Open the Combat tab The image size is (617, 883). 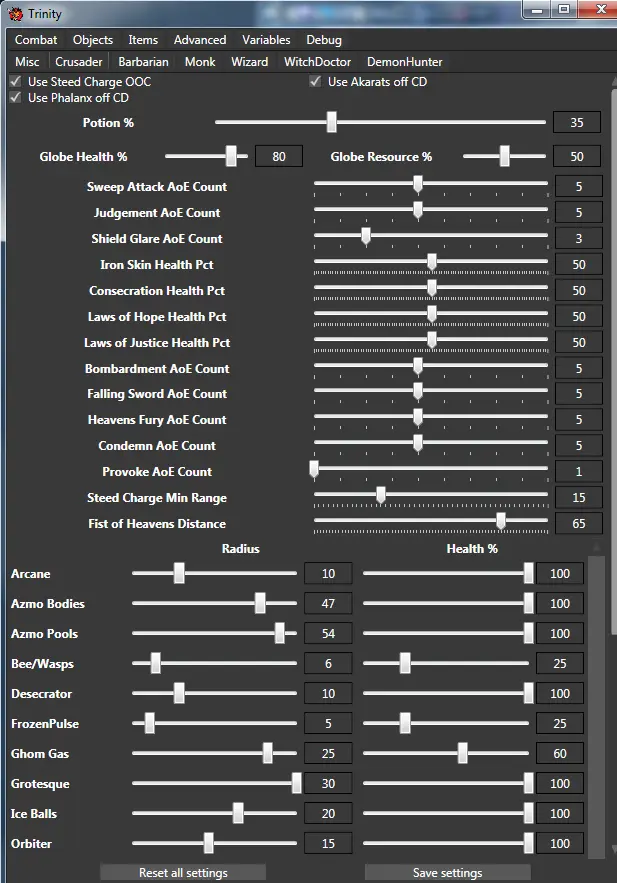[x=36, y=40]
